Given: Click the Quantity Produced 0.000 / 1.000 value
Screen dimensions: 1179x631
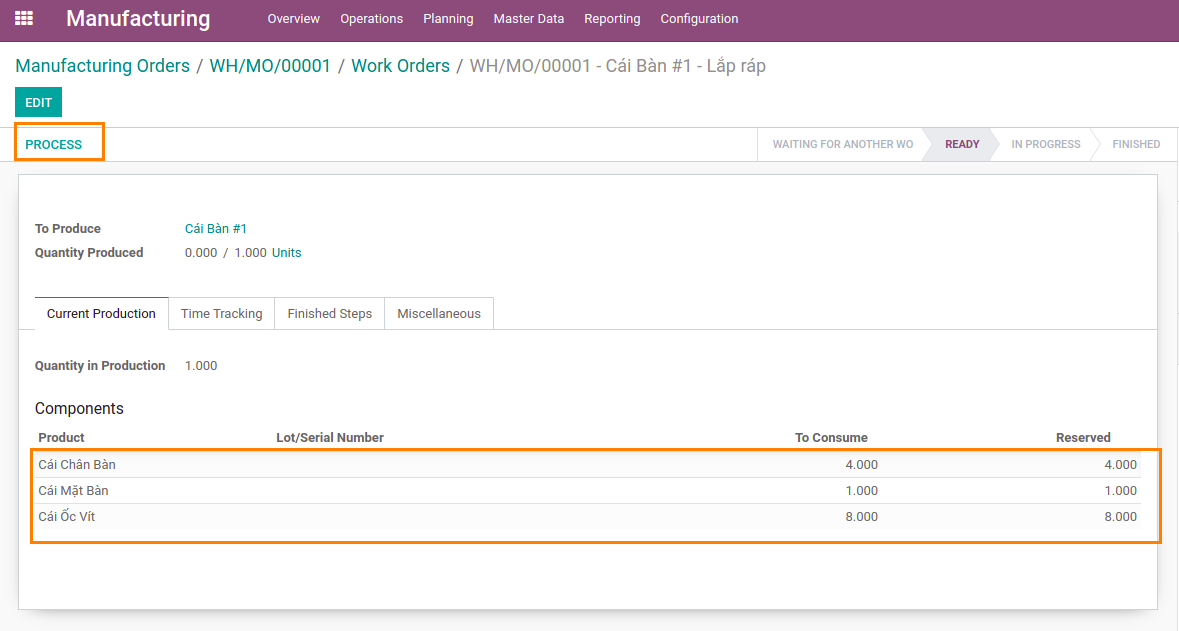Looking at the screenshot, I should [x=226, y=253].
